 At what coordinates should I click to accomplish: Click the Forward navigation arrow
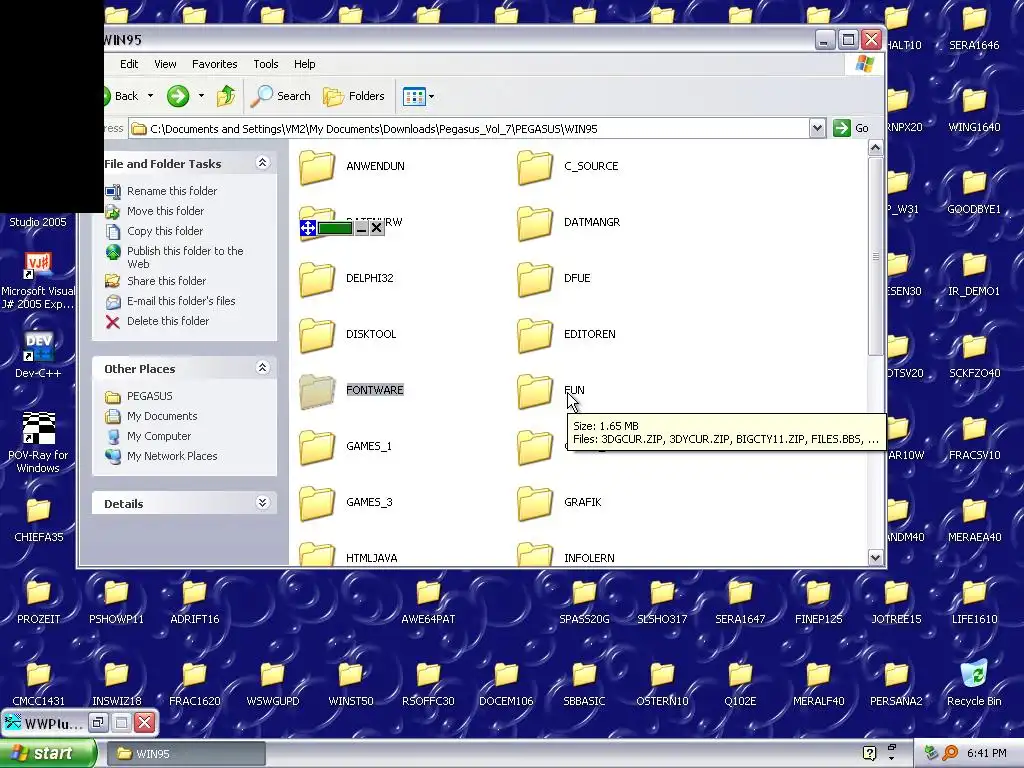point(178,97)
